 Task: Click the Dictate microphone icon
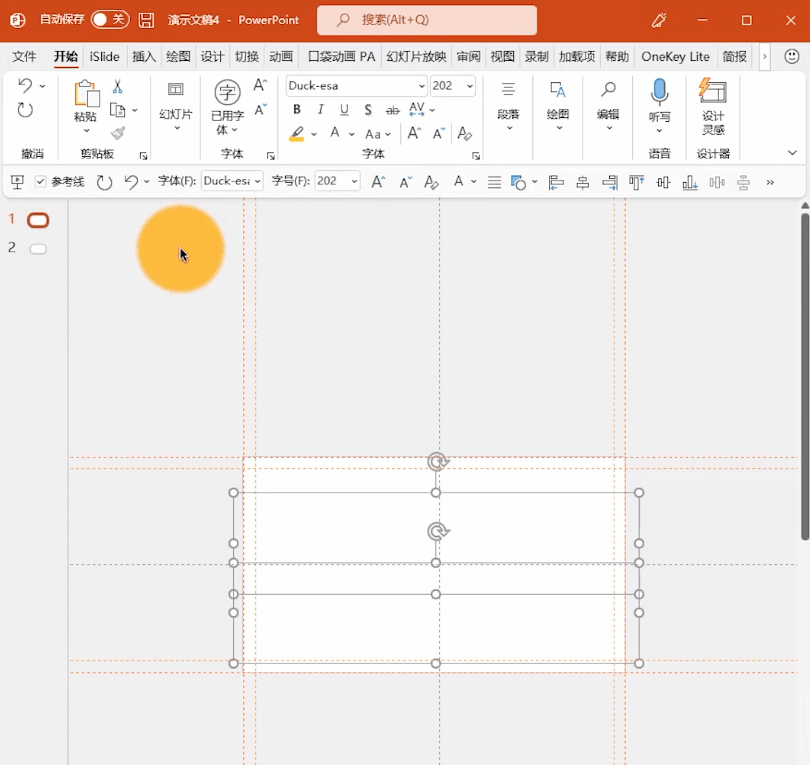click(659, 93)
